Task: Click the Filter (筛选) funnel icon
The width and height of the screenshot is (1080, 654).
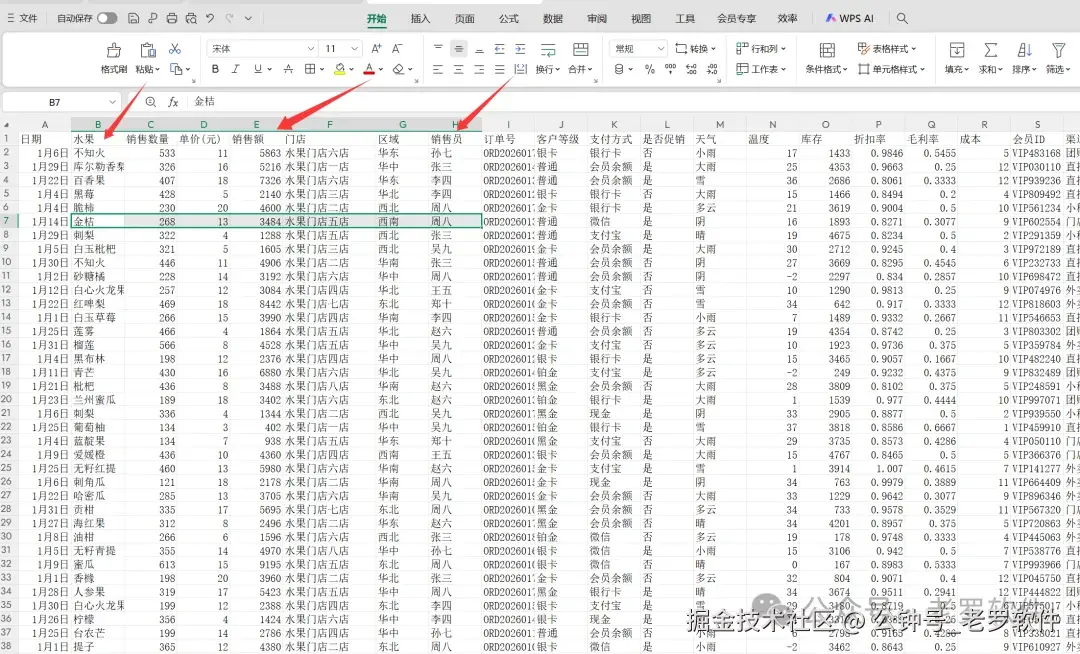Action: [1059, 50]
